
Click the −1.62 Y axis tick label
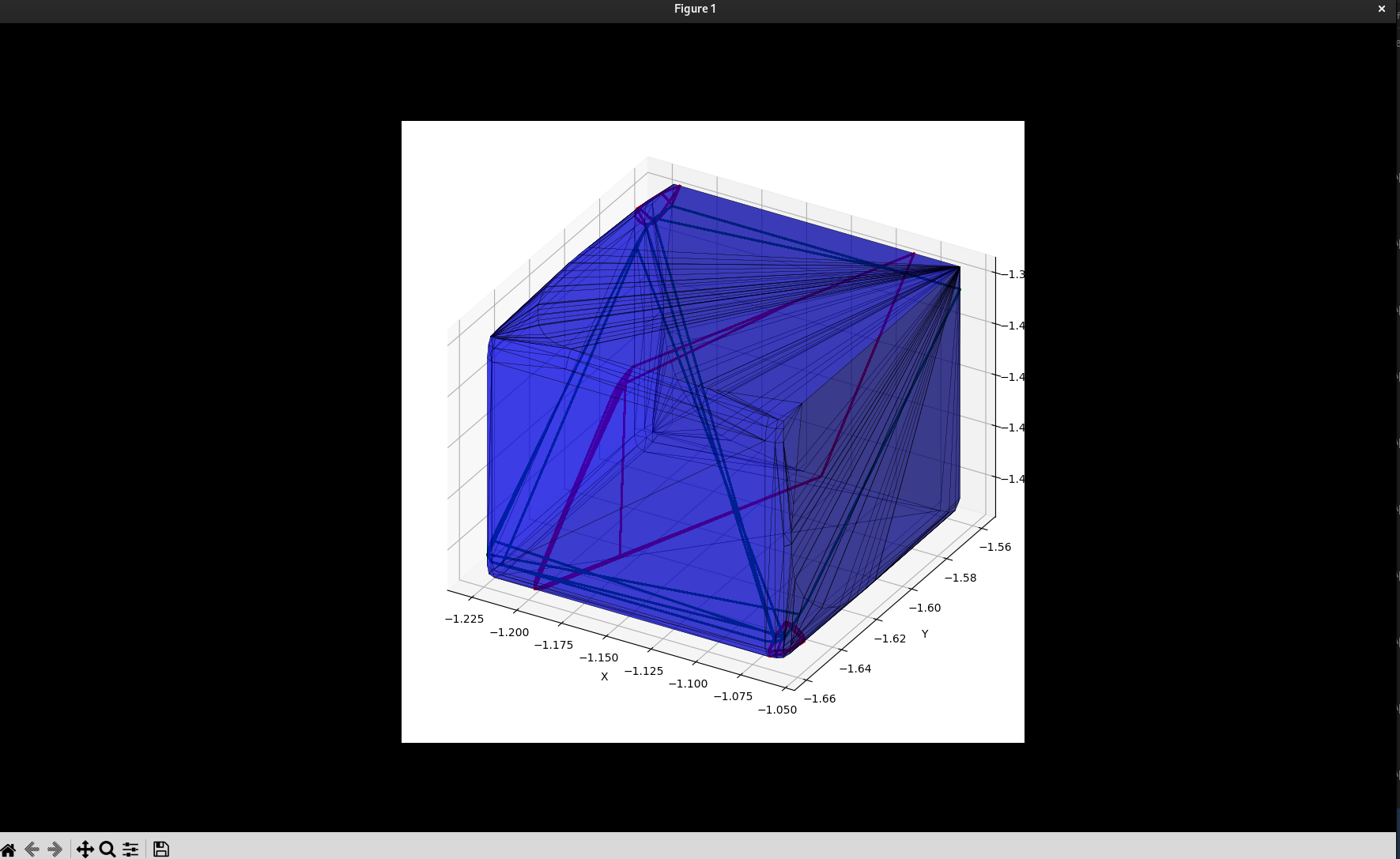890,639
